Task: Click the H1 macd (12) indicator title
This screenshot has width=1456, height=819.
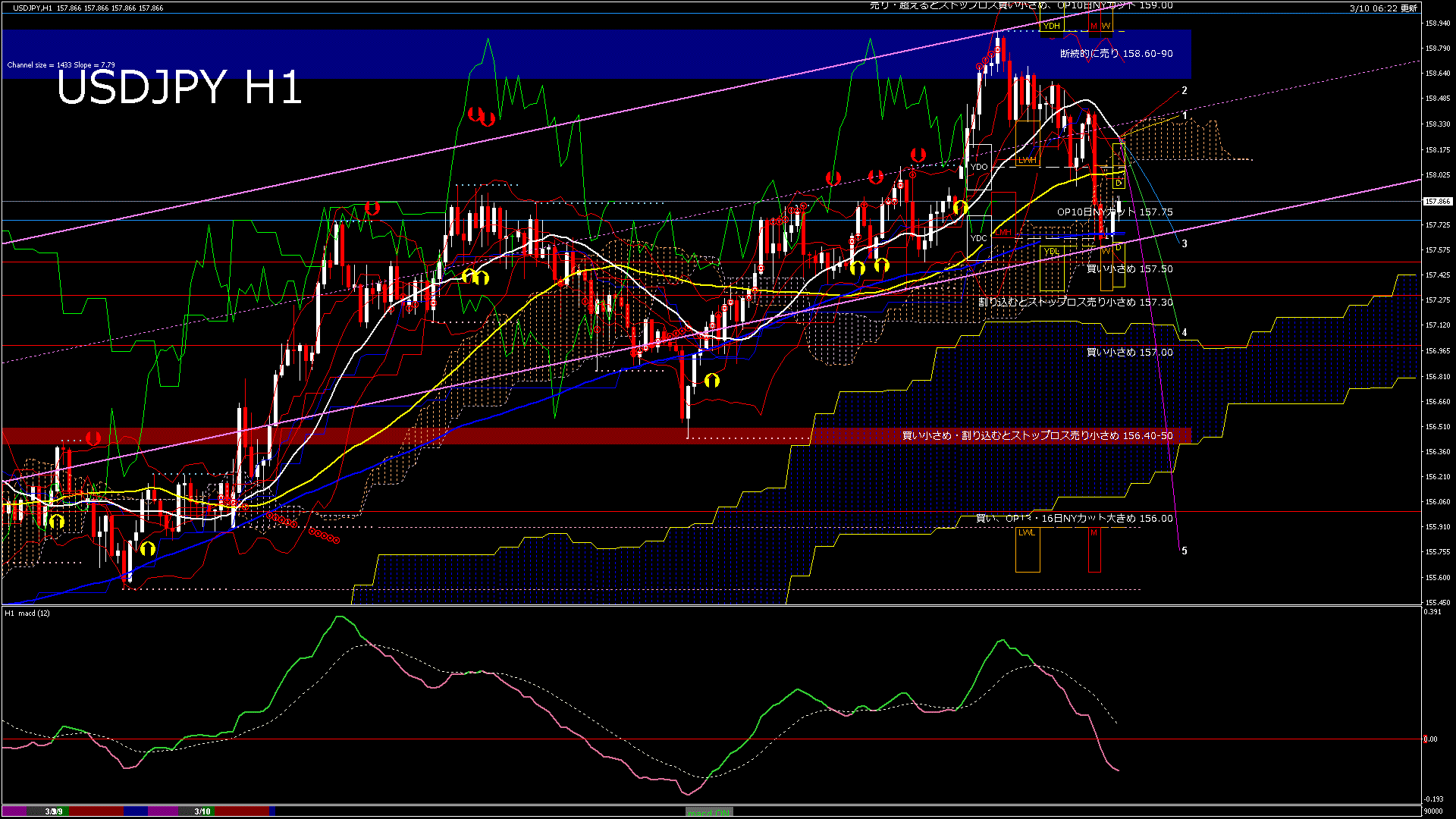Action: click(x=27, y=613)
